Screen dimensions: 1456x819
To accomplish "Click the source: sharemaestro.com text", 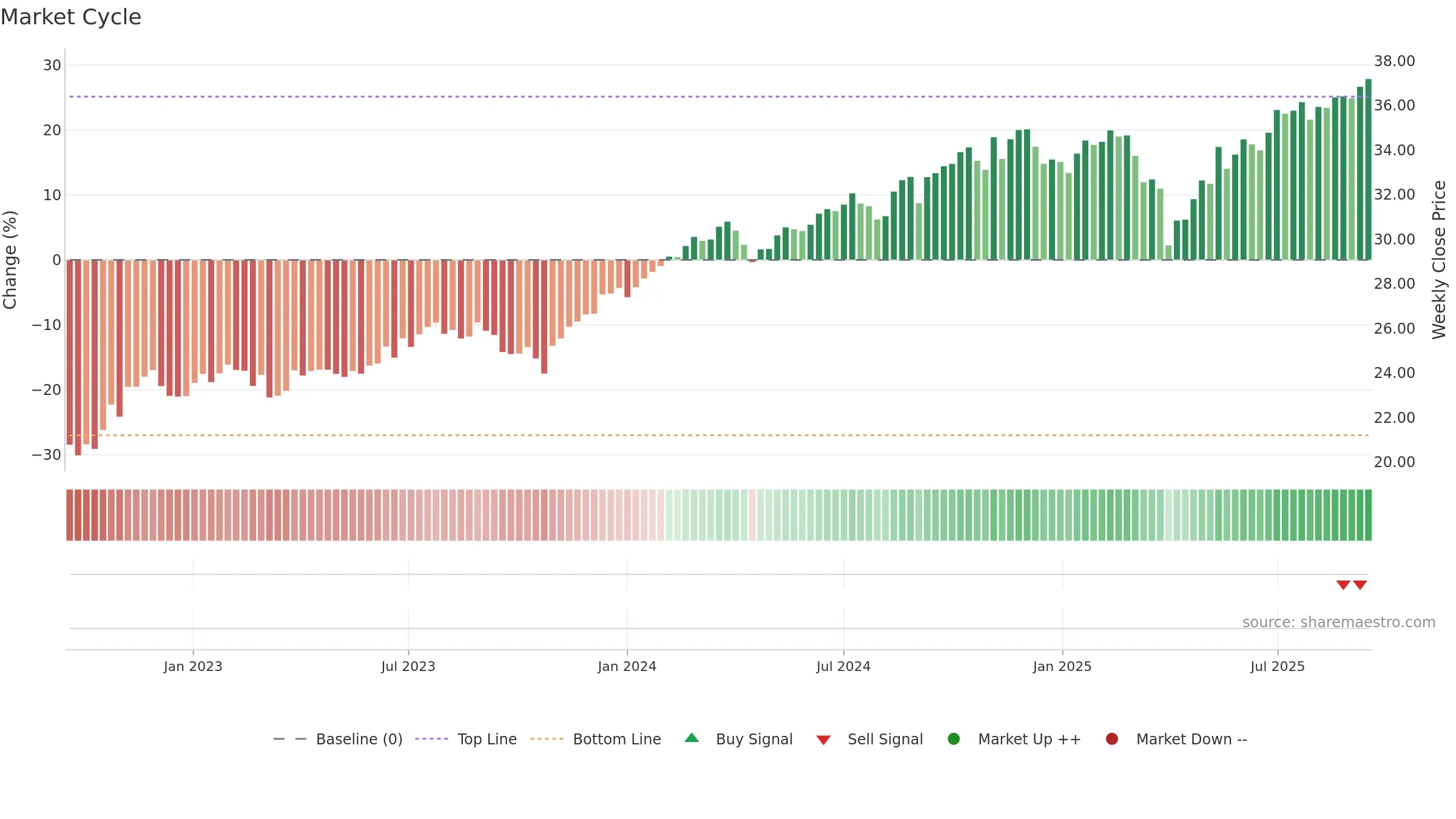I will point(1339,622).
